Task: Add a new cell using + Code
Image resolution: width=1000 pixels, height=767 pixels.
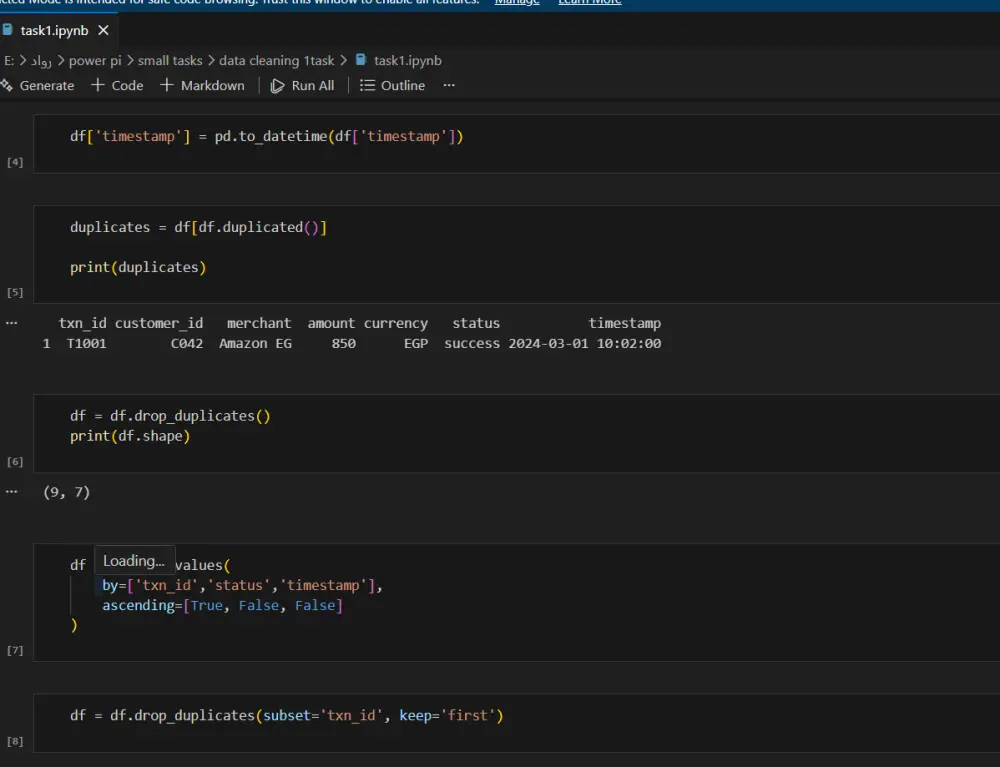Action: (x=117, y=85)
